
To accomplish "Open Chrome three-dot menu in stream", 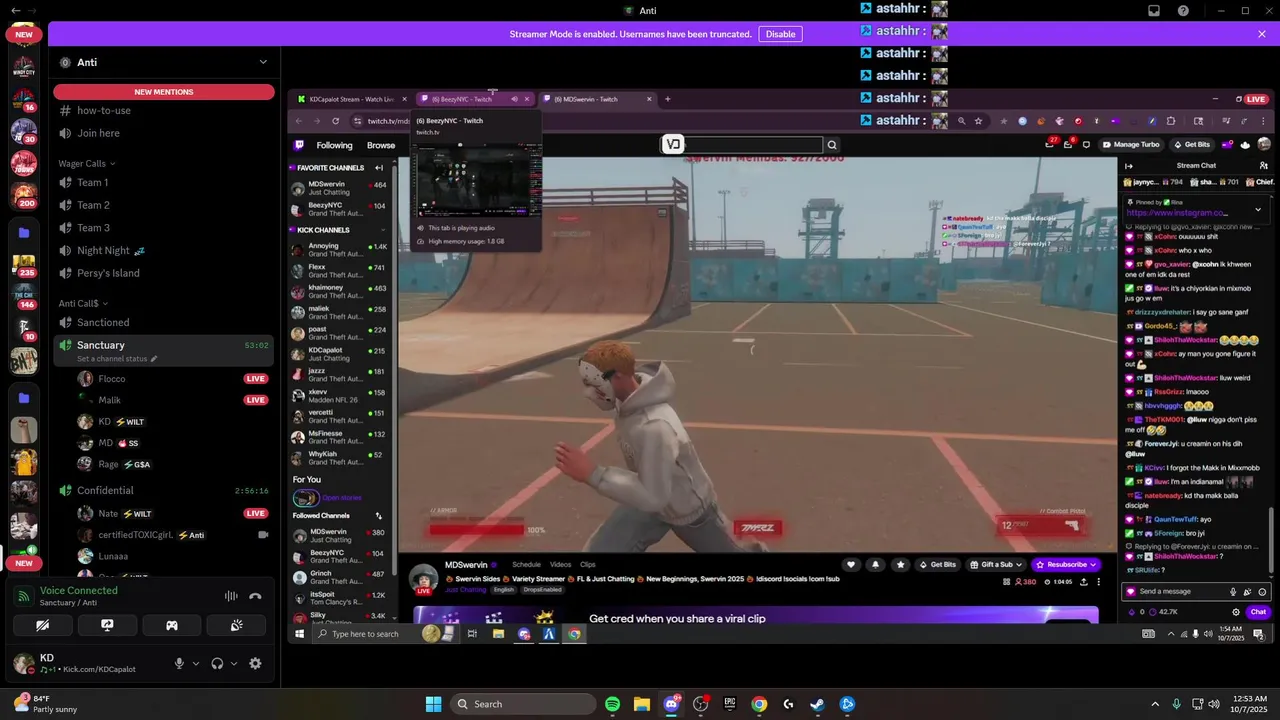I will [x=1264, y=121].
